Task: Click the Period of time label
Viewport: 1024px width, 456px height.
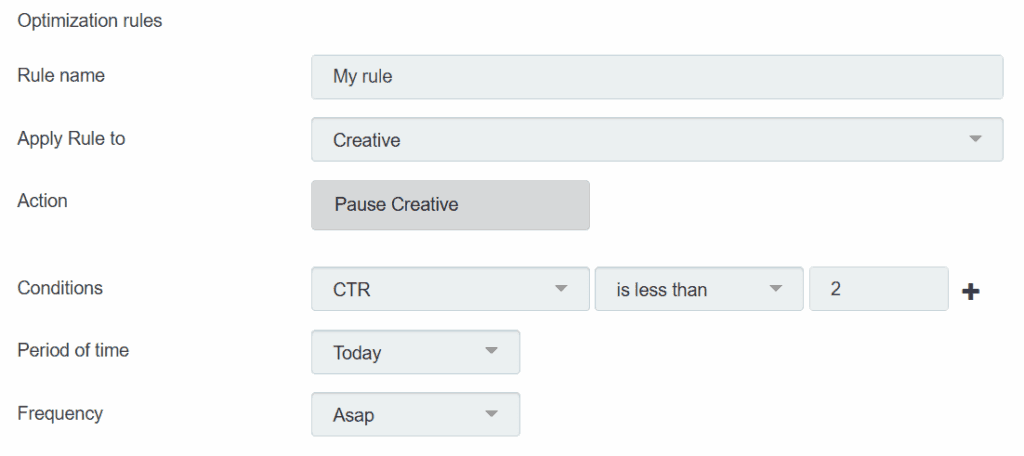Action: [x=73, y=350]
